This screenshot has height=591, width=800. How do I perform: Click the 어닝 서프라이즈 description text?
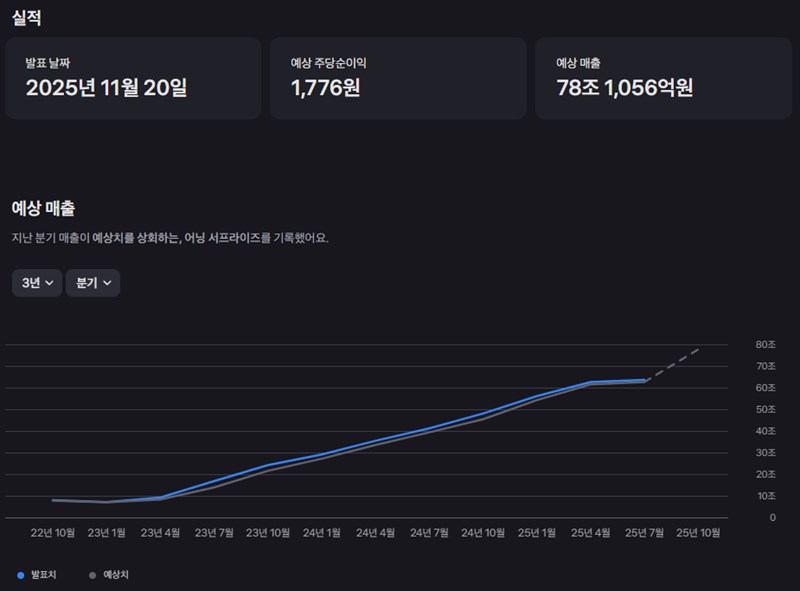click(169, 238)
